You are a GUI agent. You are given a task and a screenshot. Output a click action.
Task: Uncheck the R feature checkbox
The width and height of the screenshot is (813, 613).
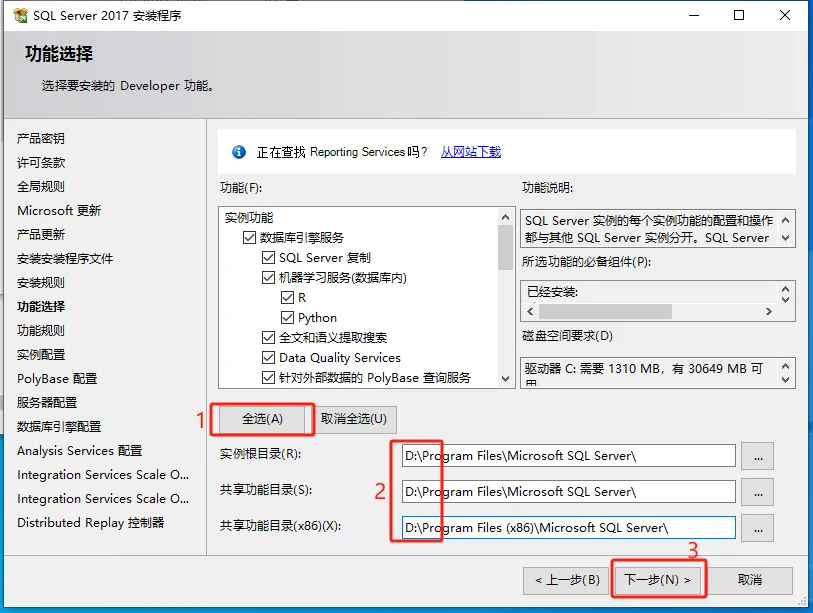(287, 298)
